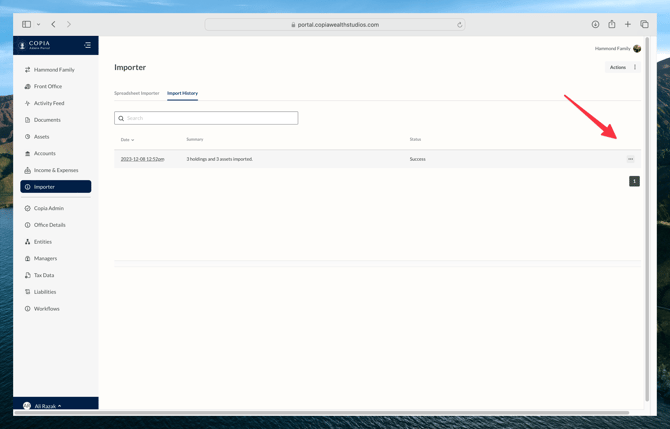Viewport: 670px width, 429px height.
Task: Click into the Search input field
Action: (x=206, y=118)
